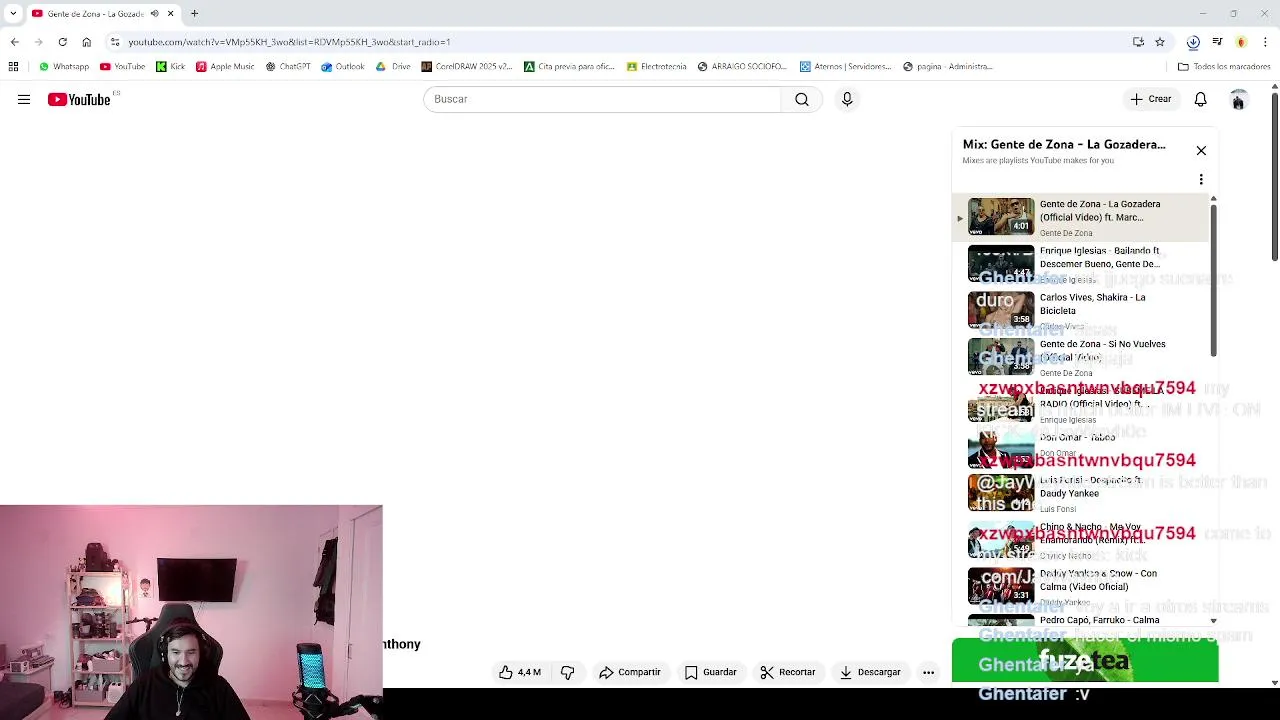This screenshot has width=1280, height=720.
Task: Click the Compartir button
Action: [x=630, y=672]
